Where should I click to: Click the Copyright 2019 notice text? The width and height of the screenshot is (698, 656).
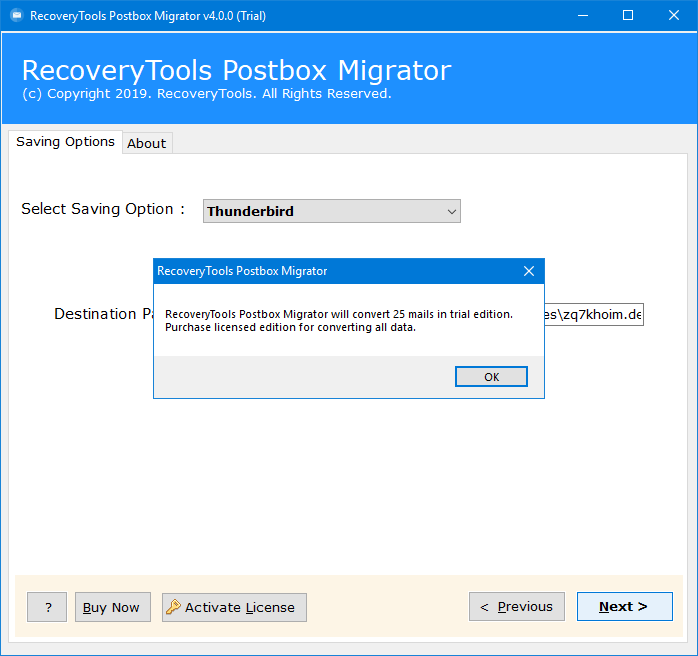tap(207, 93)
